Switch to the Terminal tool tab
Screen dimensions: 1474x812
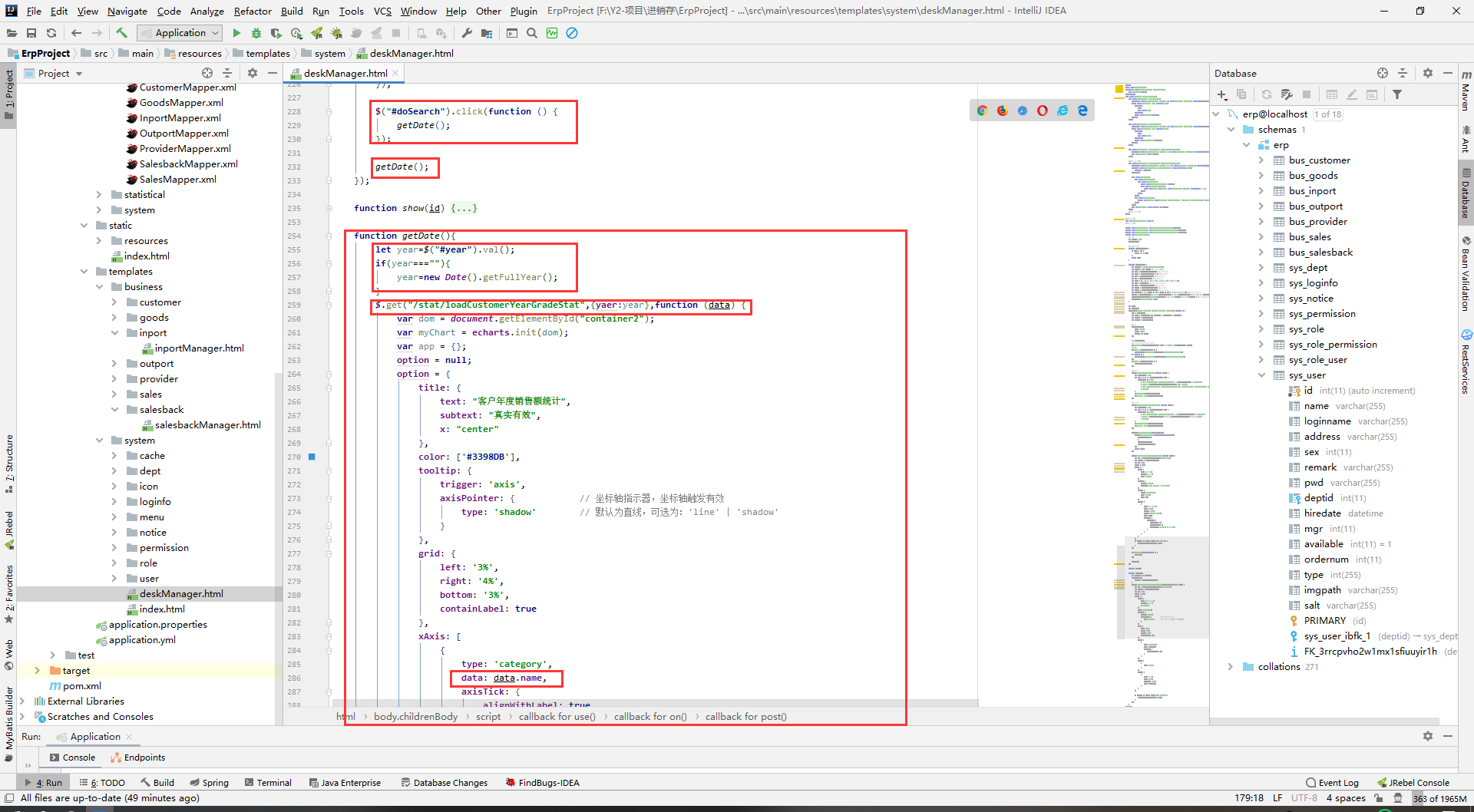(268, 783)
